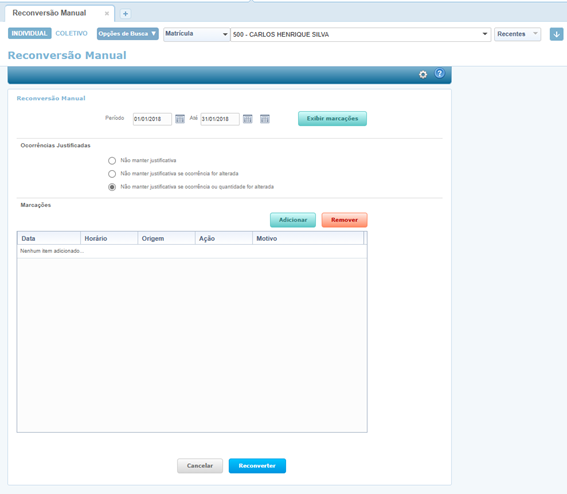Click the Marcações section label
Viewport: 567px width, 494px height.
click(36, 205)
